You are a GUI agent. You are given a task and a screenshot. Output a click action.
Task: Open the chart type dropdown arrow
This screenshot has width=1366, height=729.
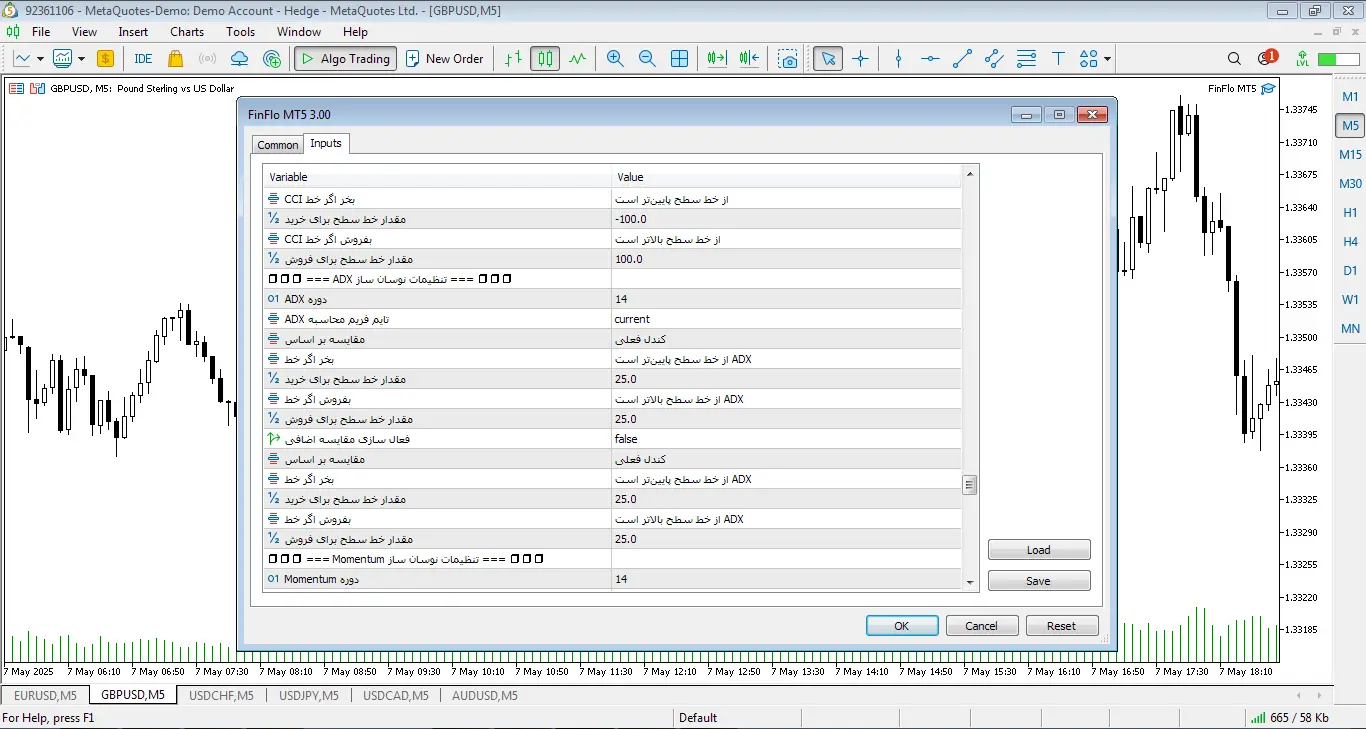[x=40, y=59]
